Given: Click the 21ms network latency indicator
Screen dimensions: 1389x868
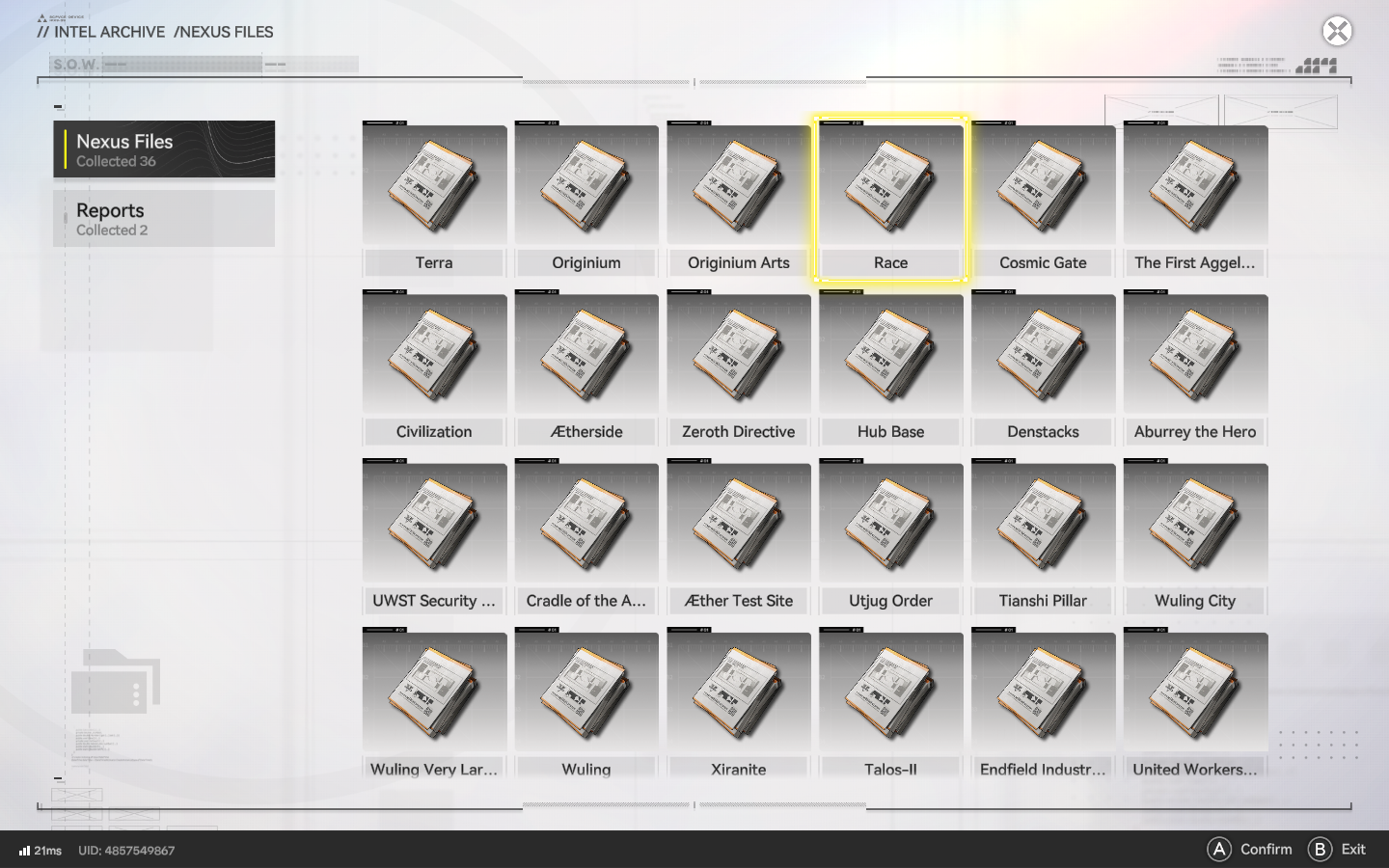Looking at the screenshot, I should click(x=41, y=851).
